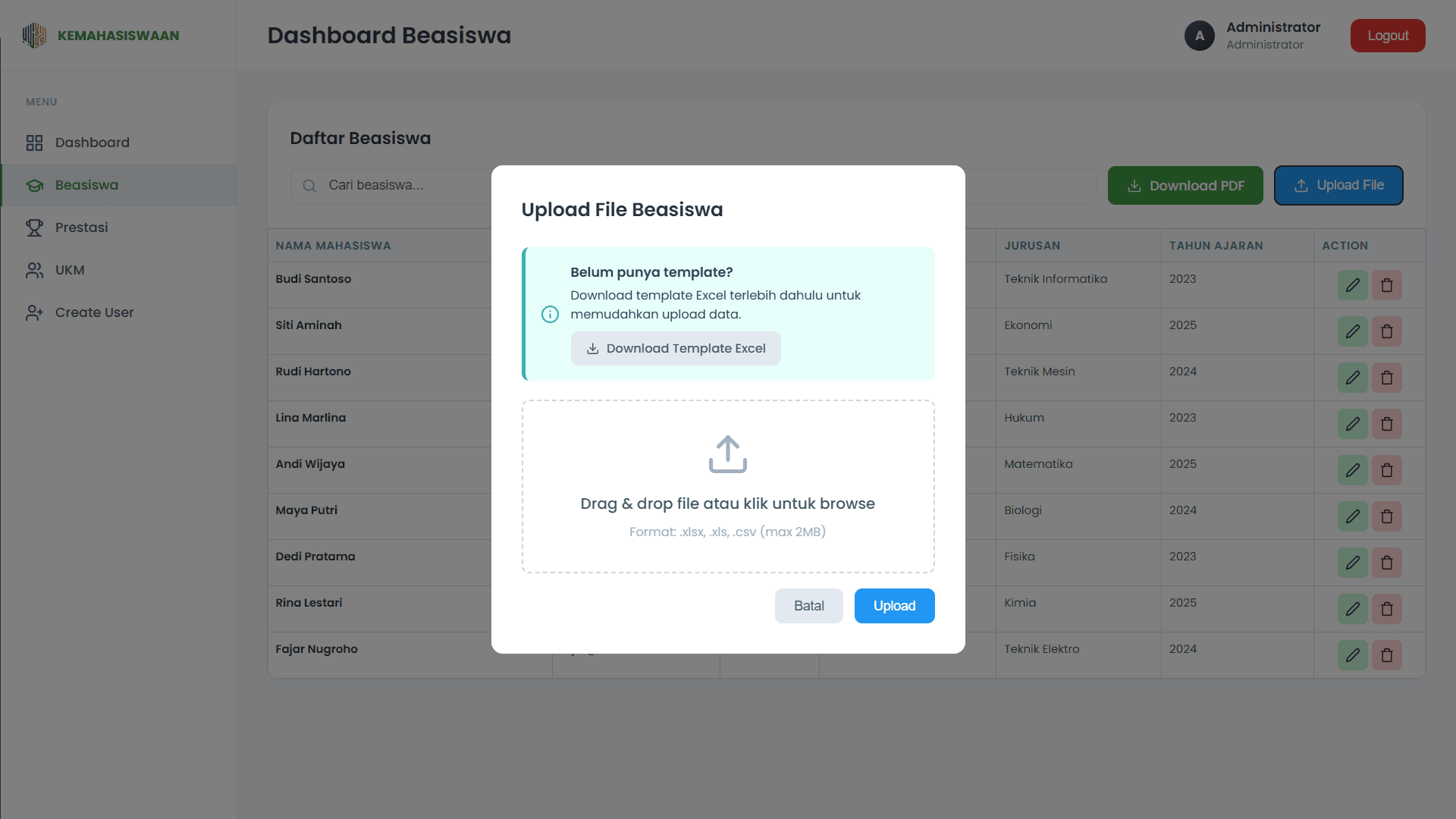Delete Fajar Nugroho using the trash icon

tap(1387, 655)
